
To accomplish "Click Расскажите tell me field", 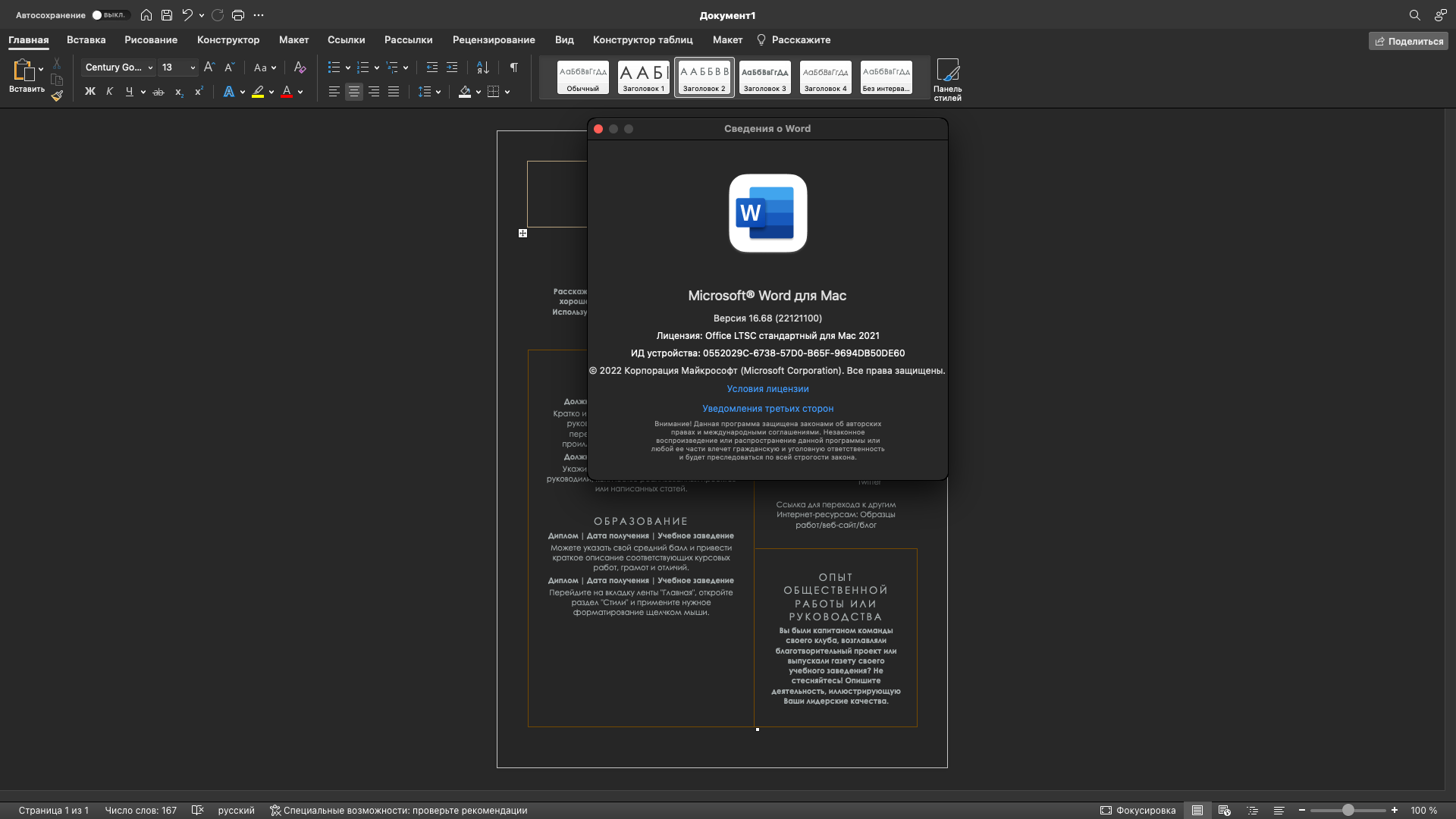I will [x=794, y=40].
